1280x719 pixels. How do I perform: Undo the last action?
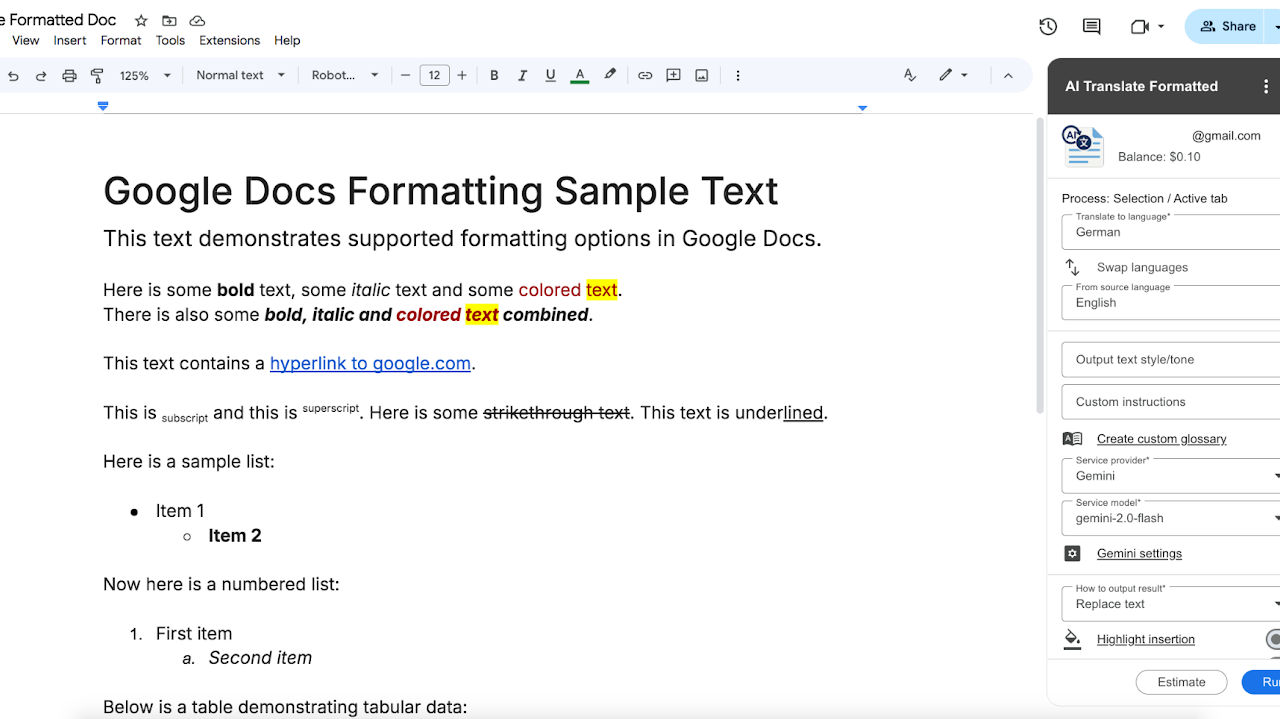click(x=13, y=76)
